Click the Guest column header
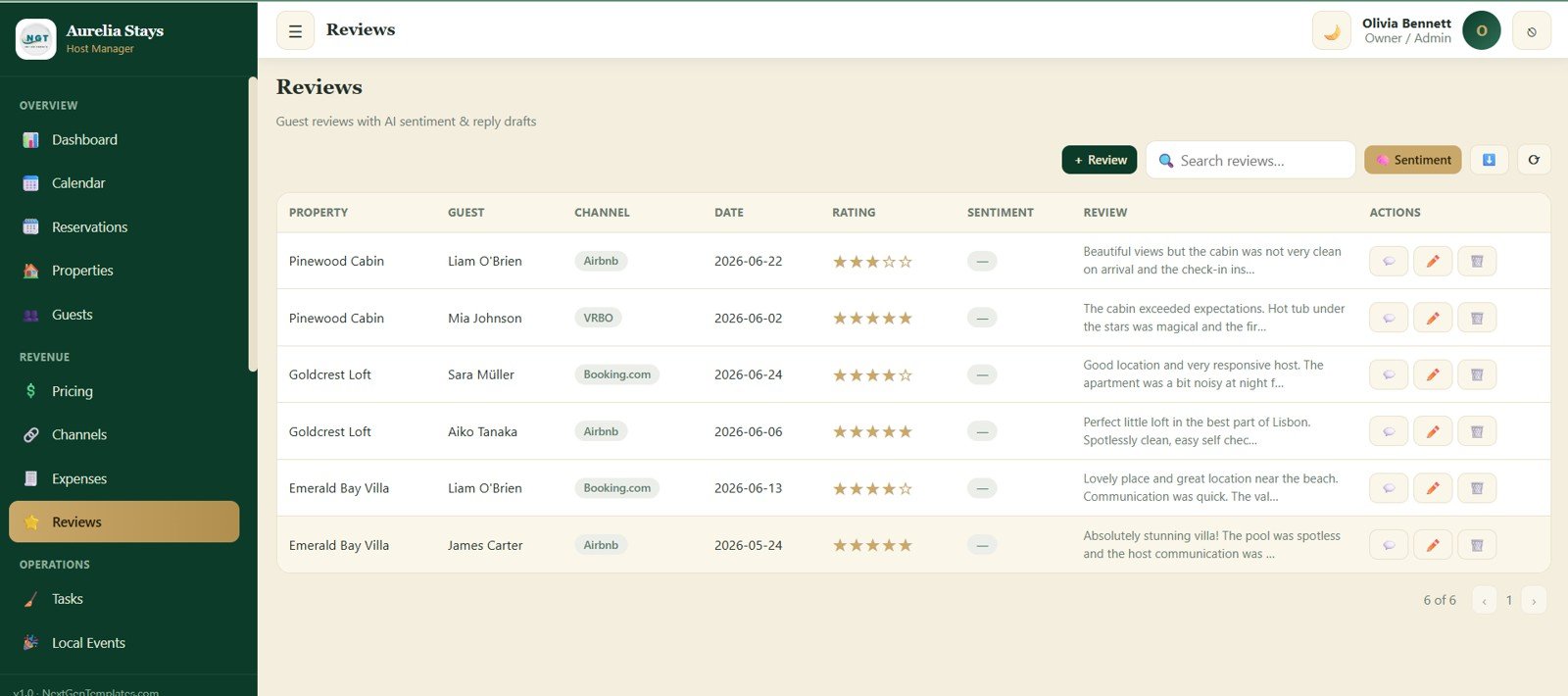 (x=466, y=213)
